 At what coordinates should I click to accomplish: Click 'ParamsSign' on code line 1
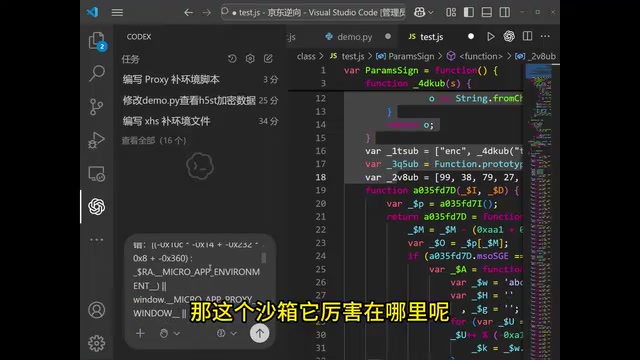[391, 70]
